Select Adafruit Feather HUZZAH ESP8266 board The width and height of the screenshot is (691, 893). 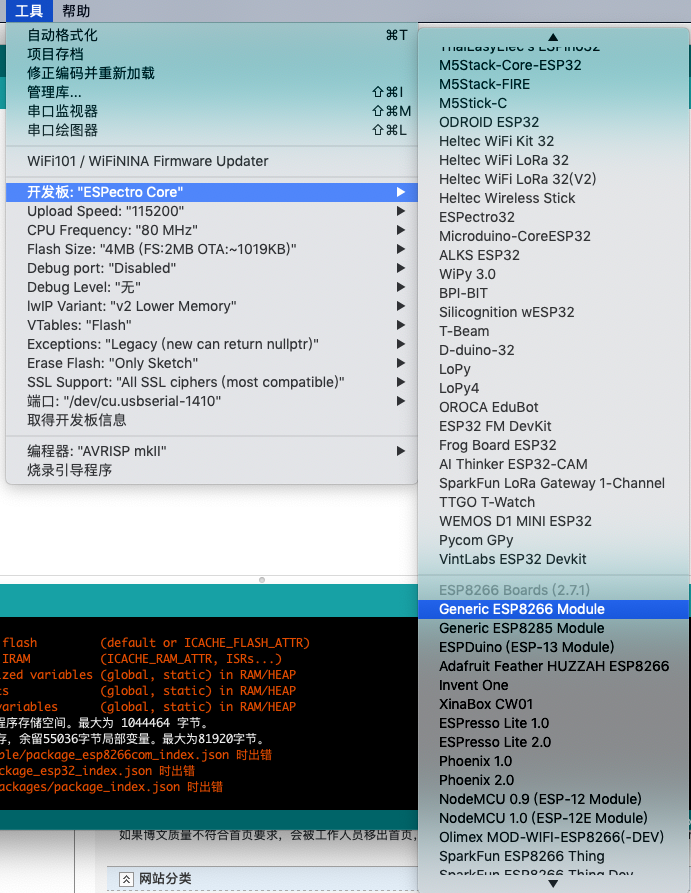pyautogui.click(x=553, y=666)
